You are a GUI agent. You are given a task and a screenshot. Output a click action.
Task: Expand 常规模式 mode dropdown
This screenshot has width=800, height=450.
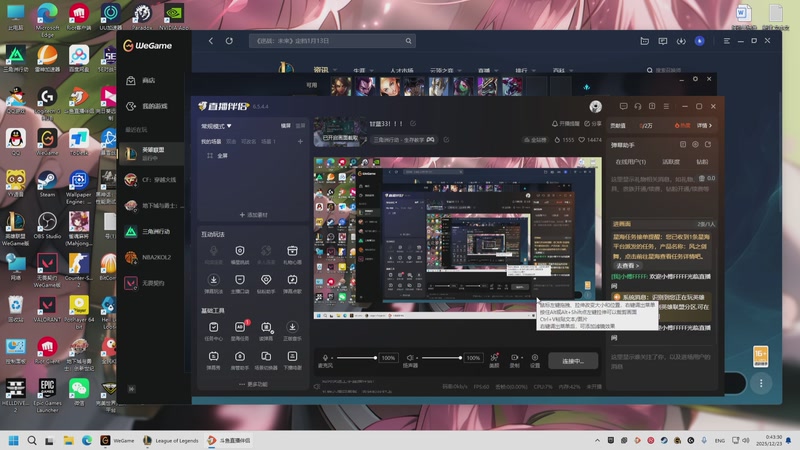pyautogui.click(x=216, y=126)
